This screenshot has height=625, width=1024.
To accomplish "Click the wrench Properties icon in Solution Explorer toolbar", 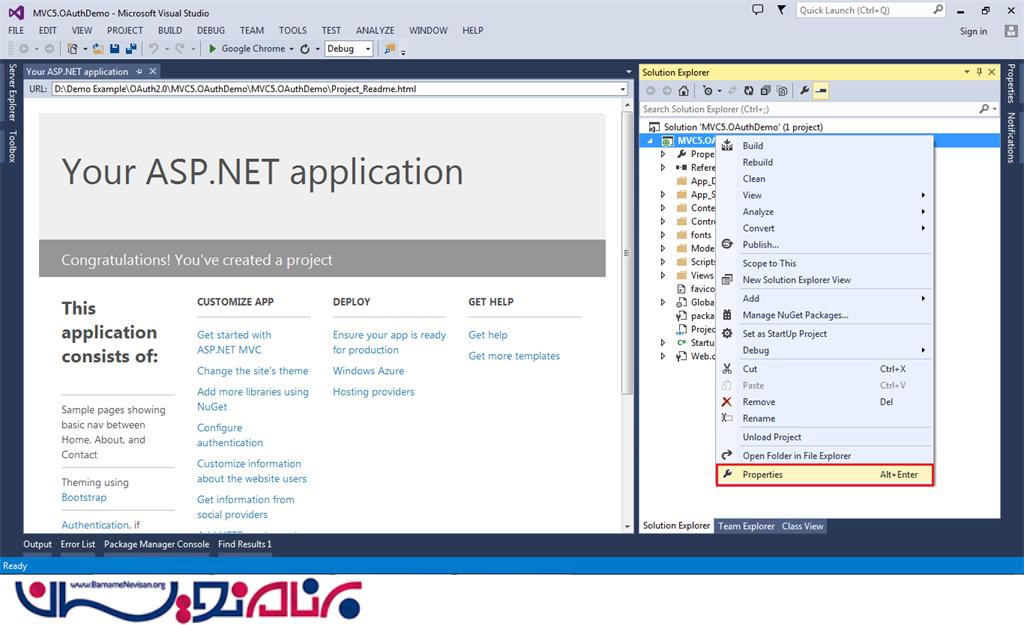I will pos(804,91).
